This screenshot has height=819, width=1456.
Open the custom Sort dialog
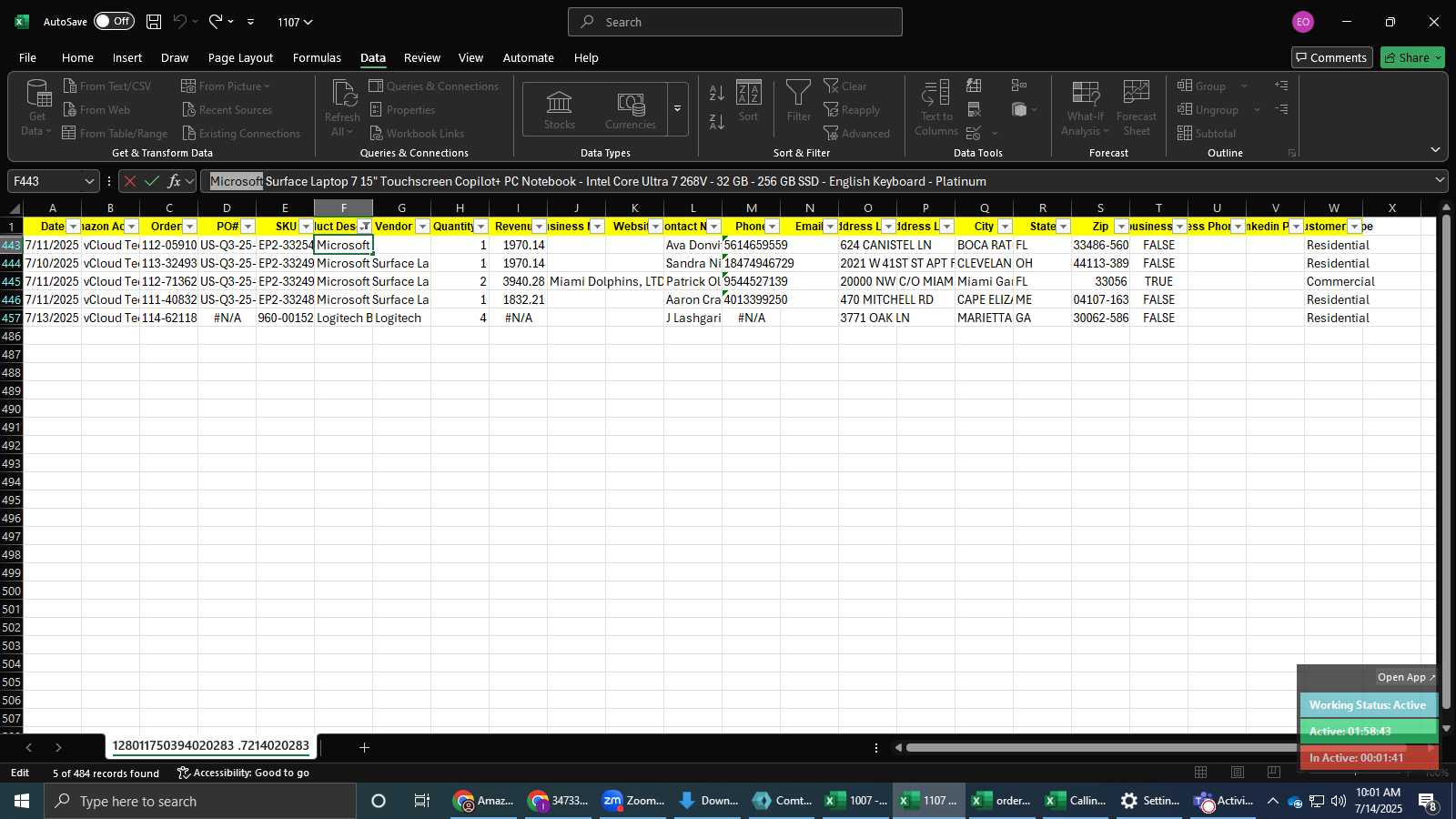pyautogui.click(x=748, y=101)
